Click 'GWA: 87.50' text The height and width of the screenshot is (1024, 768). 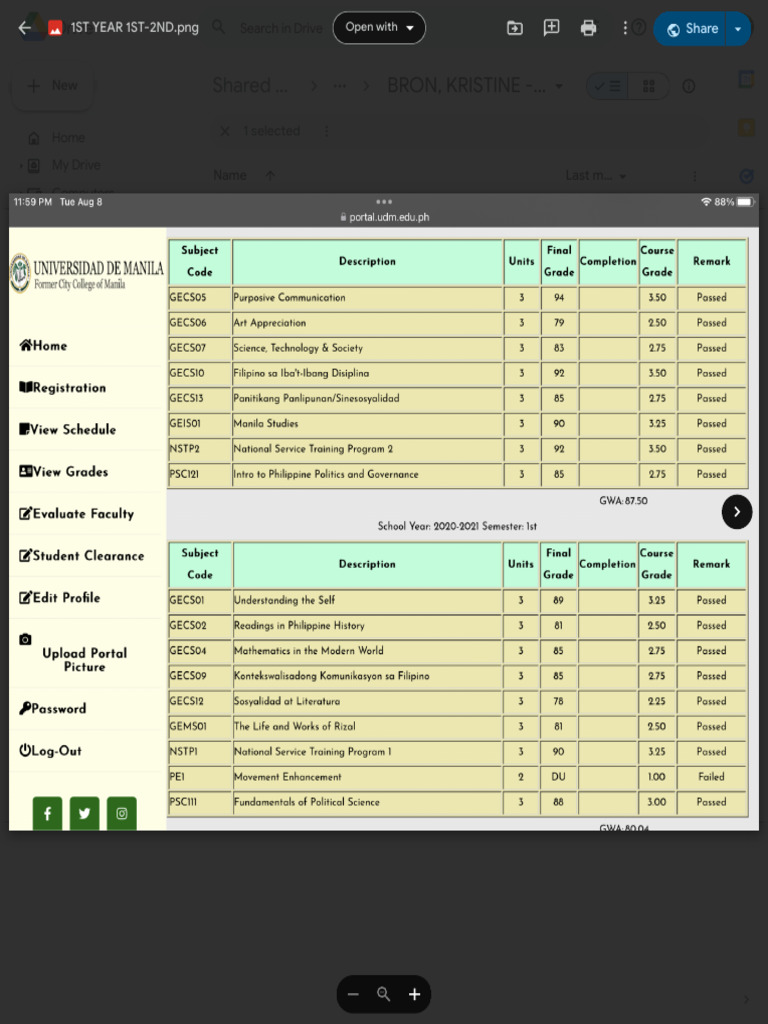click(x=624, y=501)
